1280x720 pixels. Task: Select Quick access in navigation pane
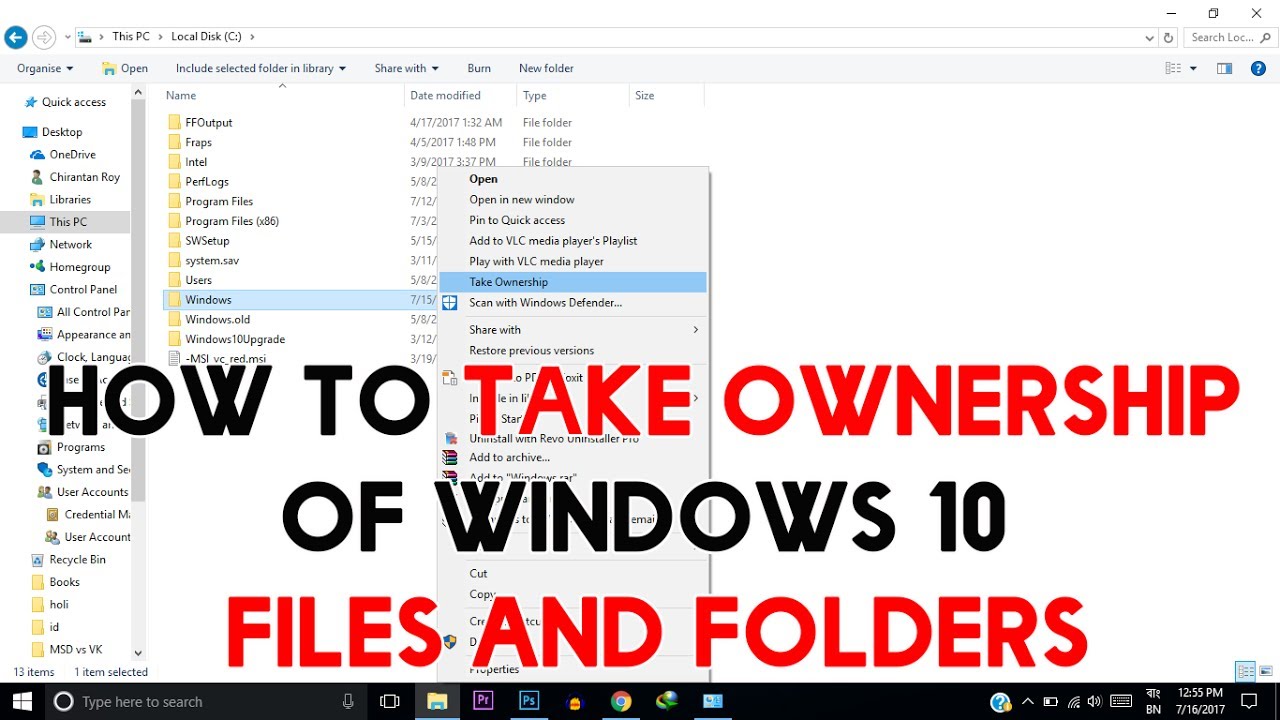(74, 102)
